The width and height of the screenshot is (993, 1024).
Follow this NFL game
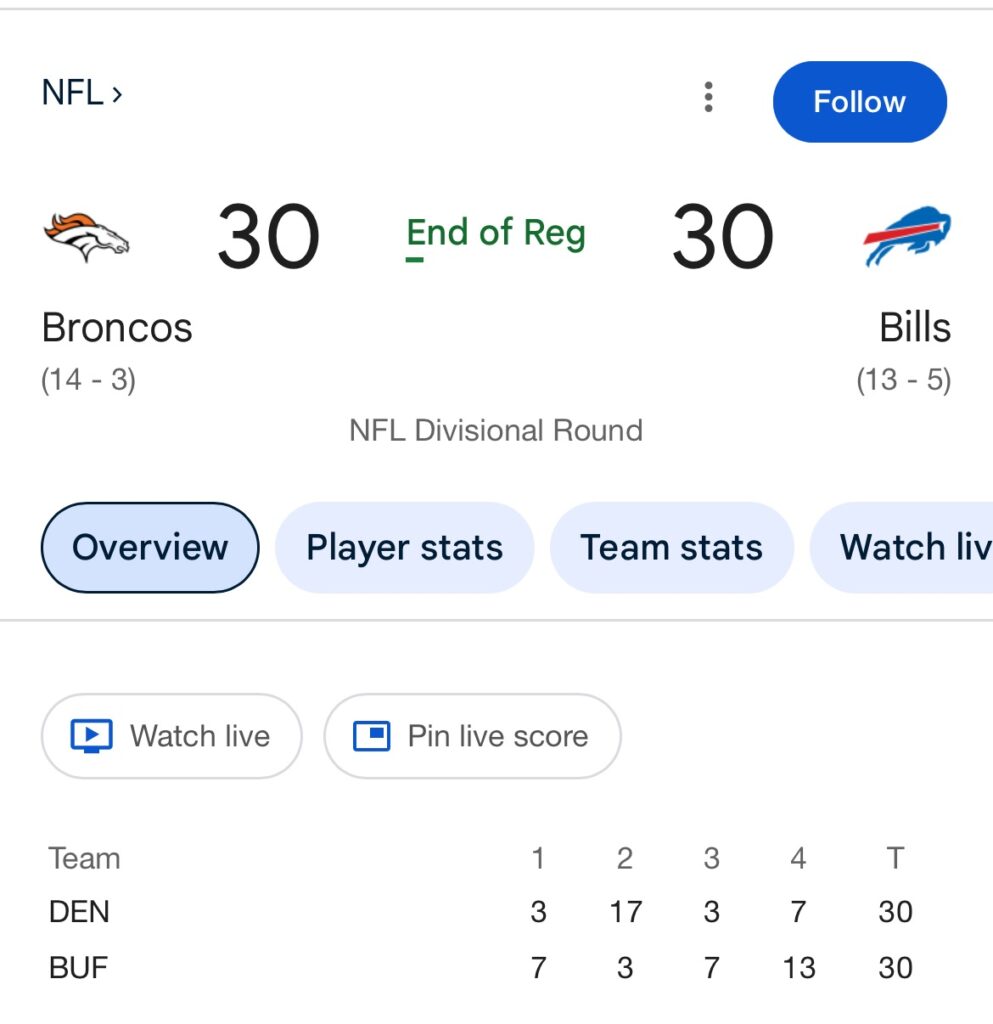859,102
